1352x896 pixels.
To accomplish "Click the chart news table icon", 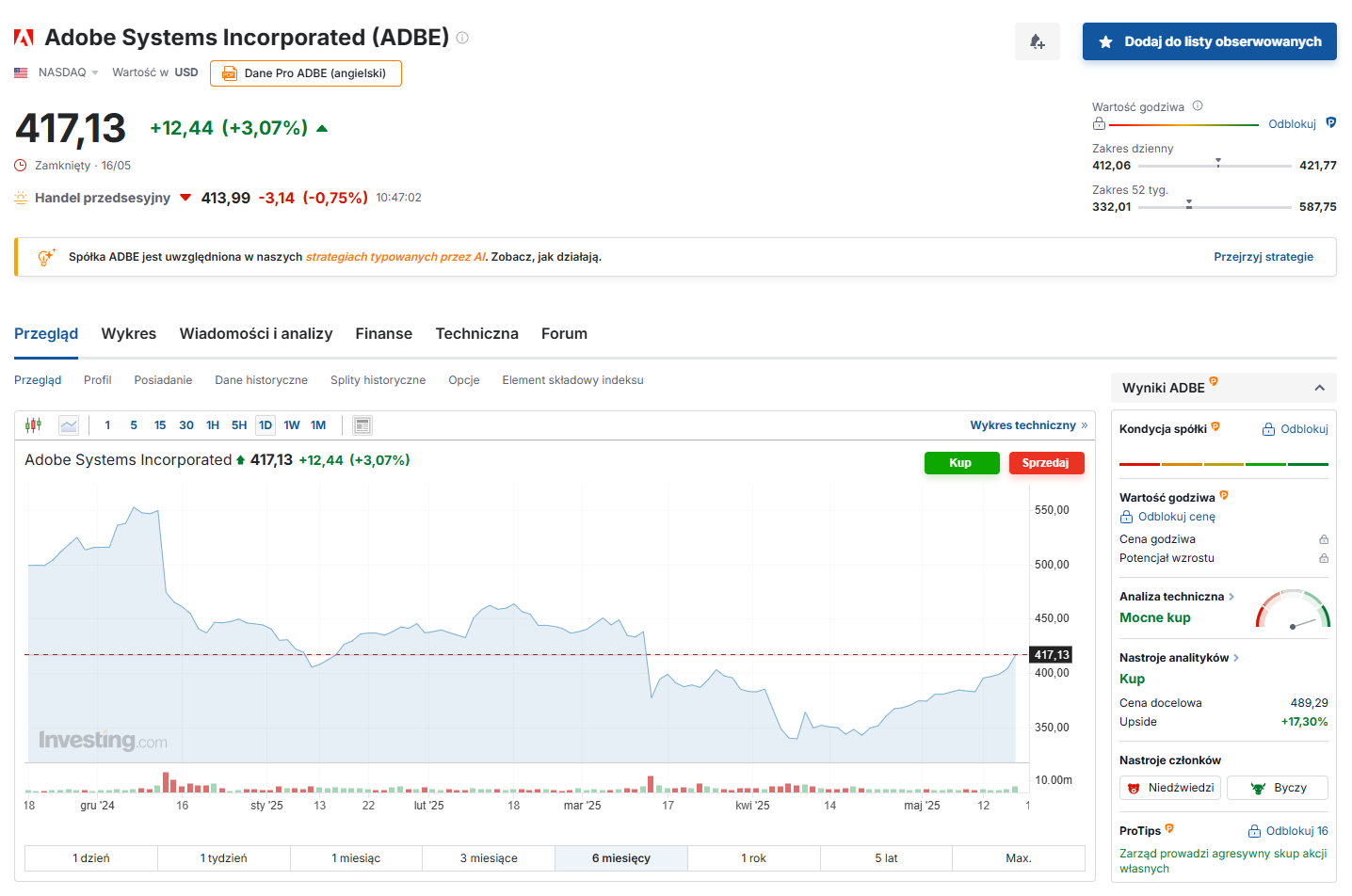I will tap(362, 425).
